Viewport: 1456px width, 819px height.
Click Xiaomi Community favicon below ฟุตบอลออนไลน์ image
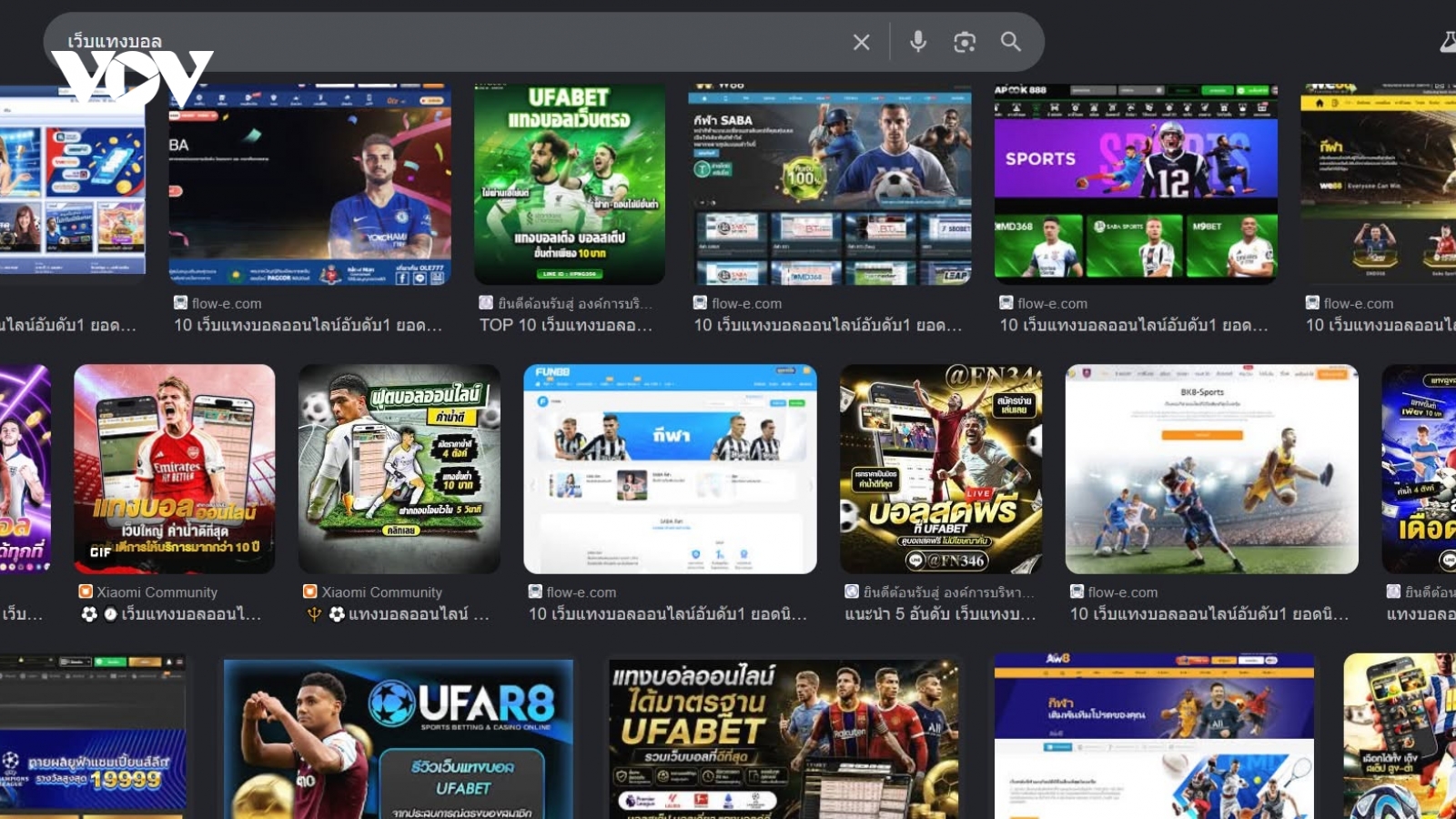[309, 591]
